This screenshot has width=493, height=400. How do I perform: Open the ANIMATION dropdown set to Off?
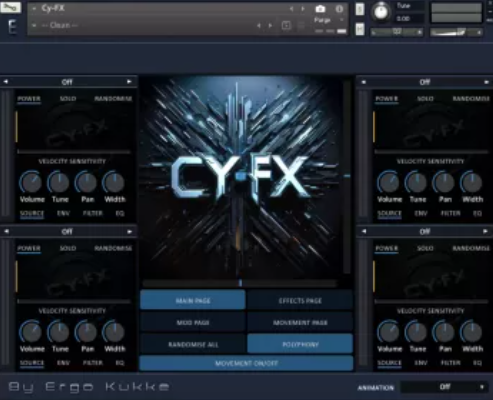click(444, 387)
